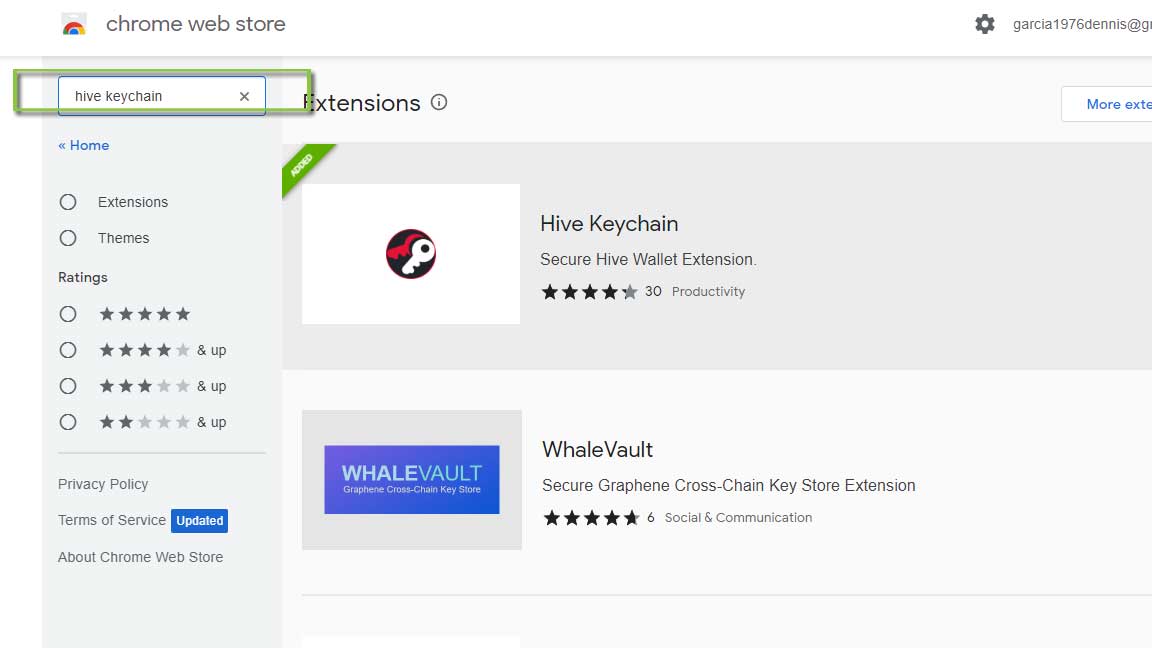Open the WhaleVault banner thumbnail
This screenshot has width=1152, height=648.
point(411,480)
